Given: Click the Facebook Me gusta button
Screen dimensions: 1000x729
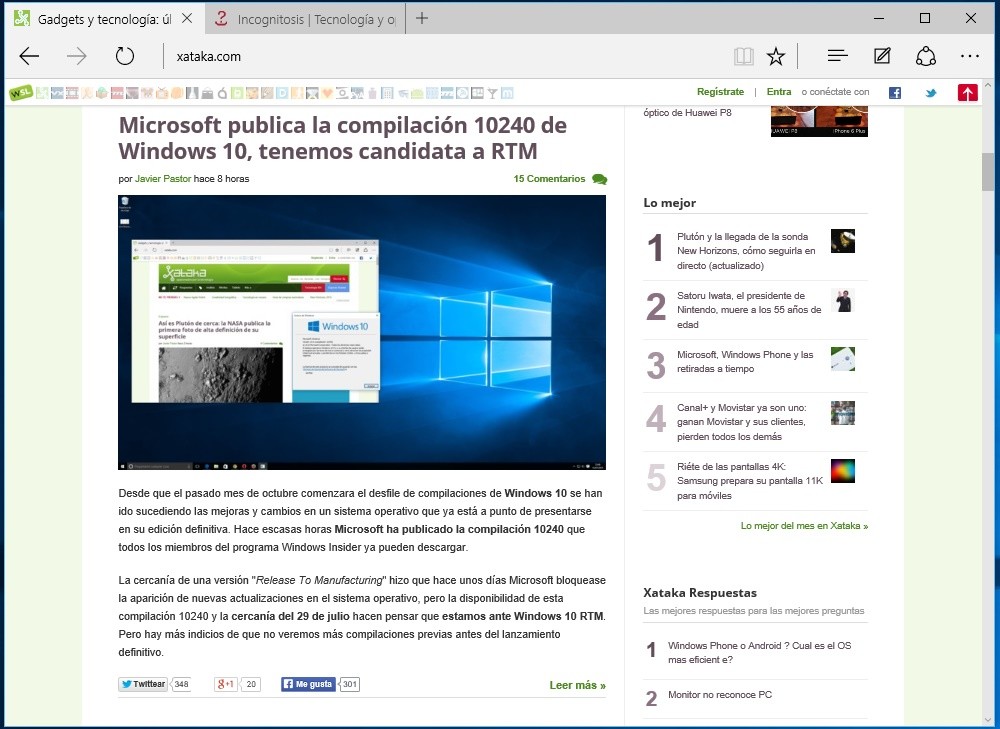Looking at the screenshot, I should 308,684.
